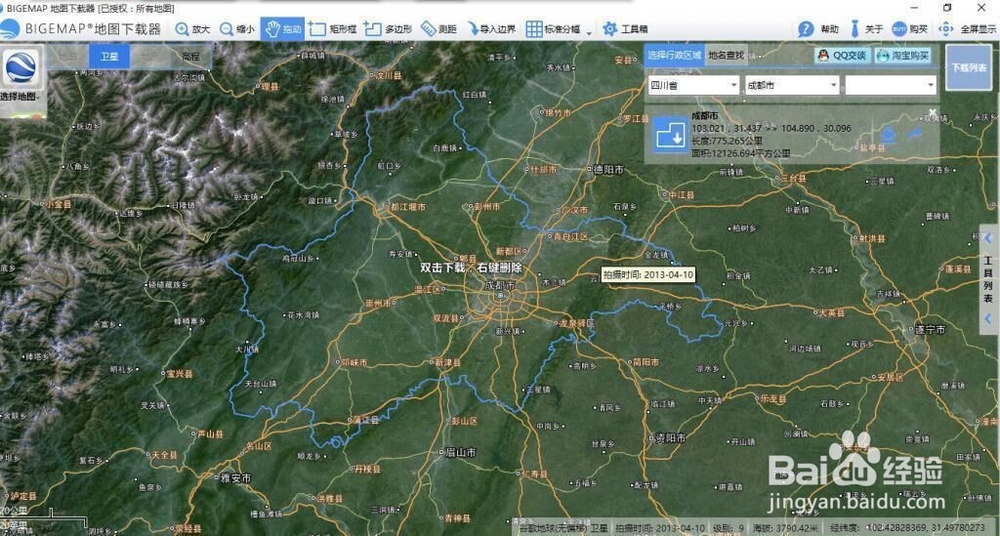1000x536 pixels.
Task: Click the 工具列表 side panel label
Action: pyautogui.click(x=988, y=279)
